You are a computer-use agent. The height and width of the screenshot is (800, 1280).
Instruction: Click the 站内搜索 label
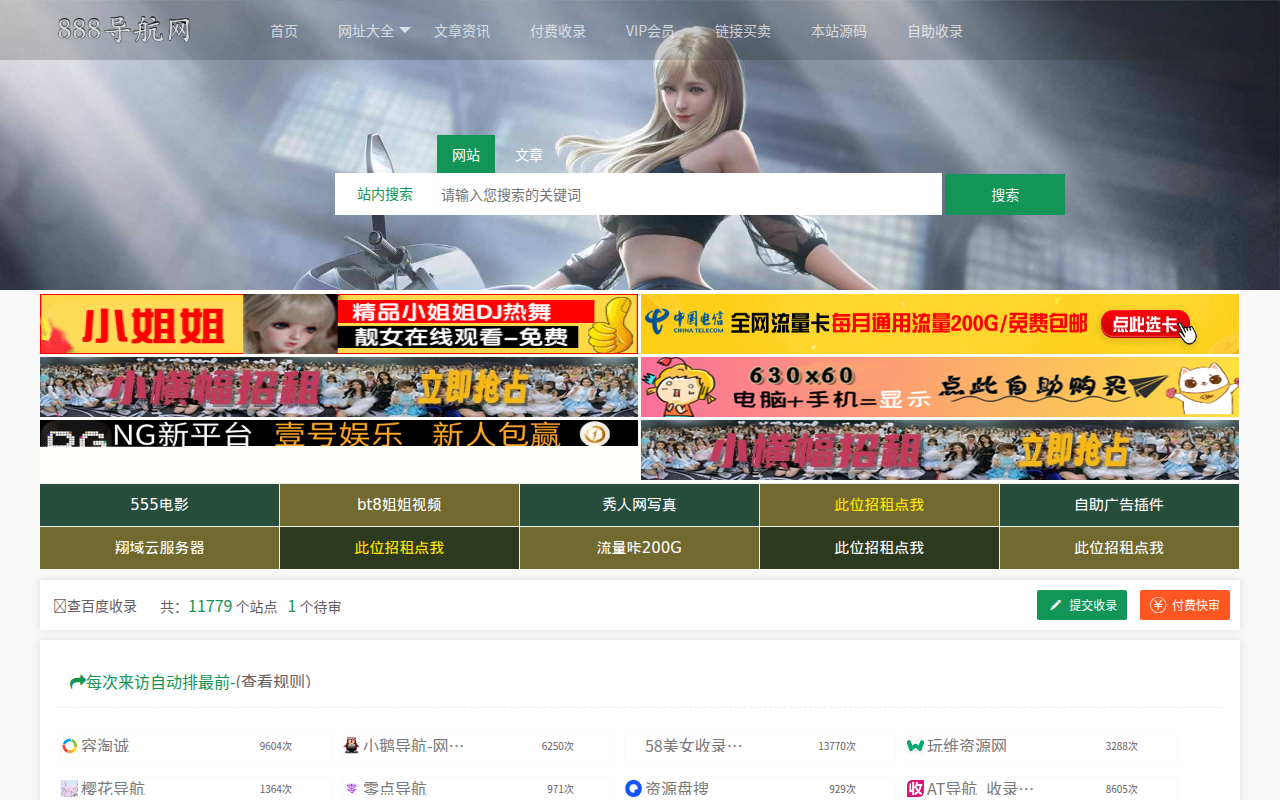[385, 194]
